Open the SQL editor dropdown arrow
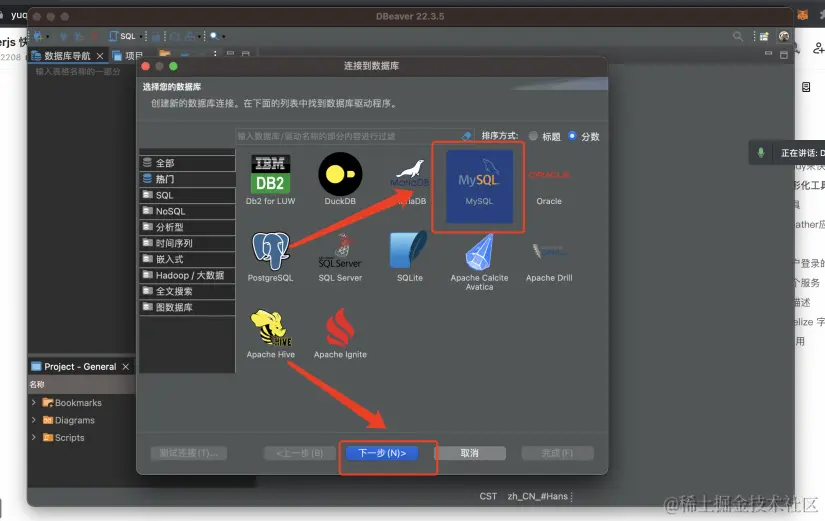The image size is (825, 521). [x=140, y=36]
